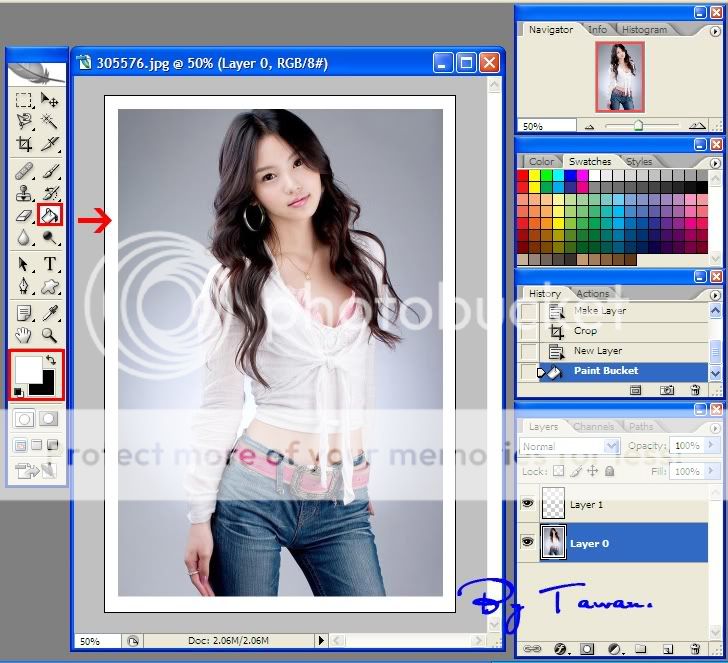The image size is (728, 663).
Task: Delete layer using Layers panel trash icon
Action: point(695,649)
